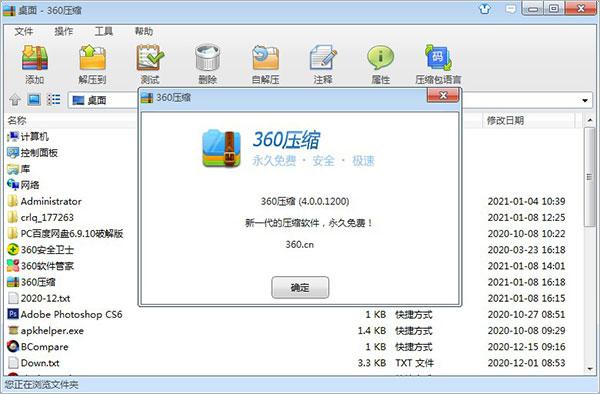Go up one folder with the arrow icon
600x394 pixels.
click(15, 100)
